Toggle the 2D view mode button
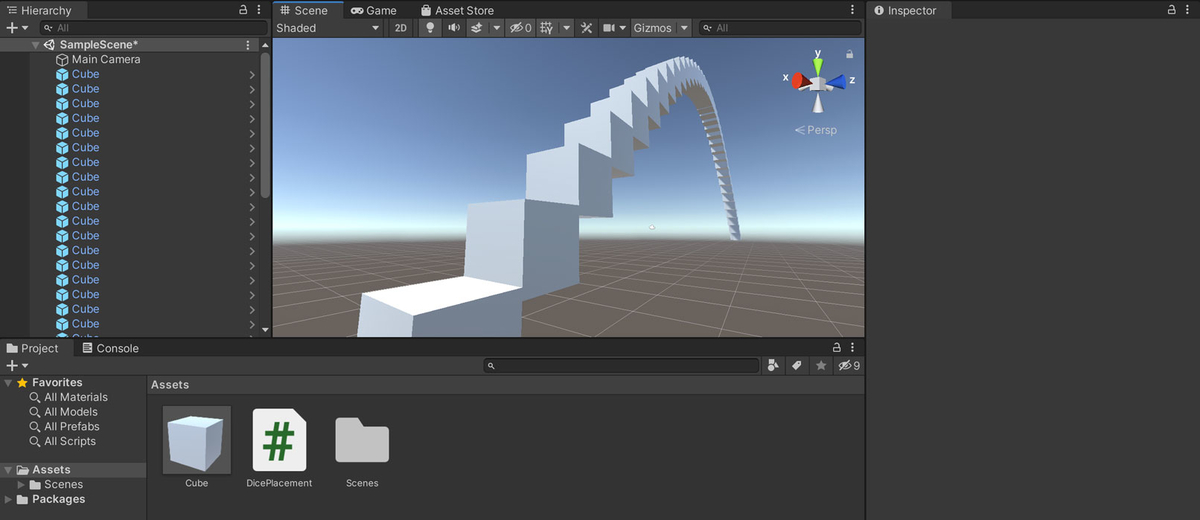1200x520 pixels. 401,28
